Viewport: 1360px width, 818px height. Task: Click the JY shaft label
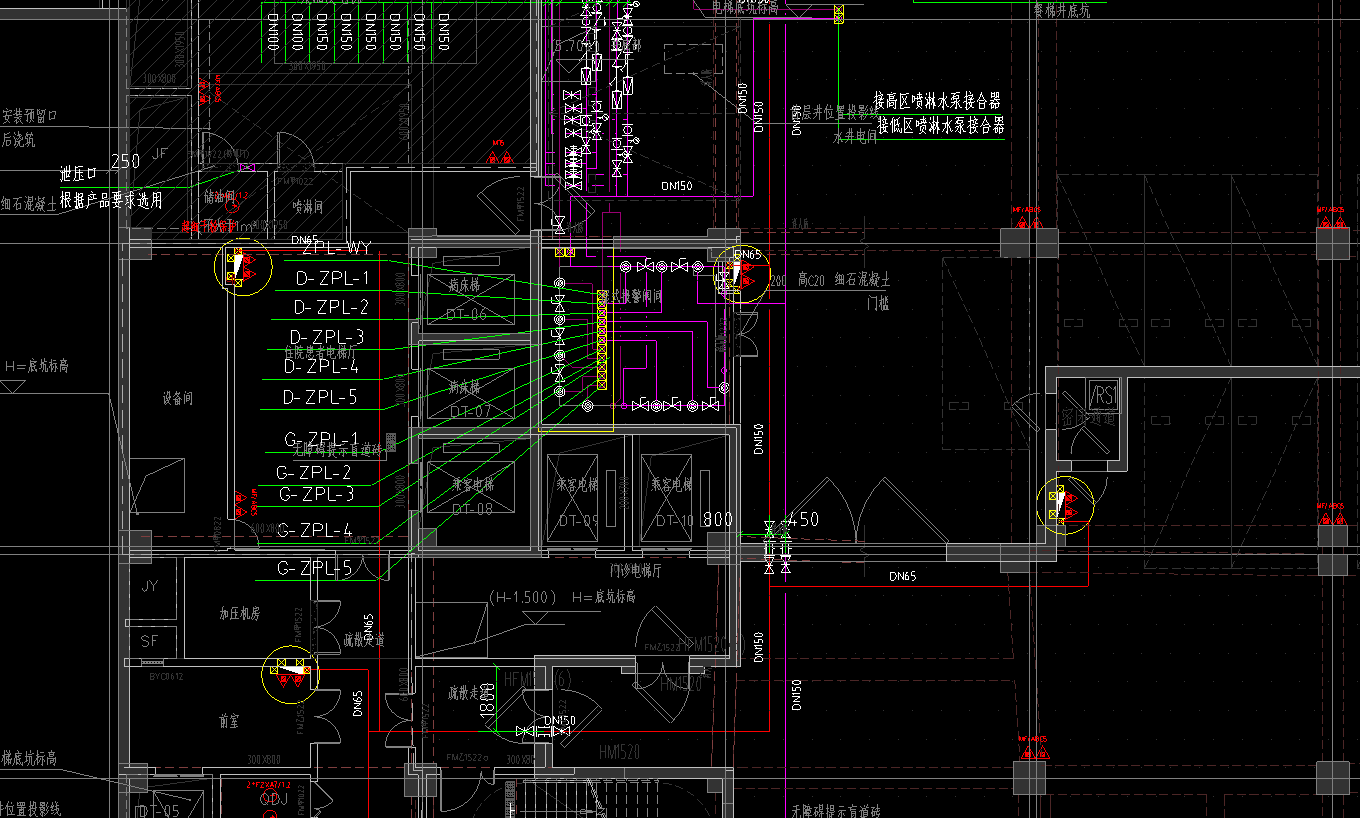pos(150,585)
